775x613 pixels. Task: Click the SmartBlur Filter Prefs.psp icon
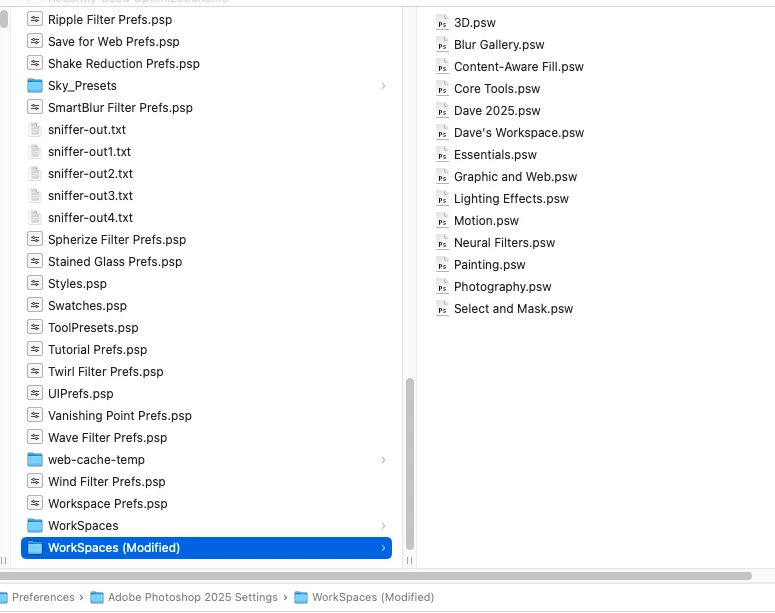coord(35,108)
